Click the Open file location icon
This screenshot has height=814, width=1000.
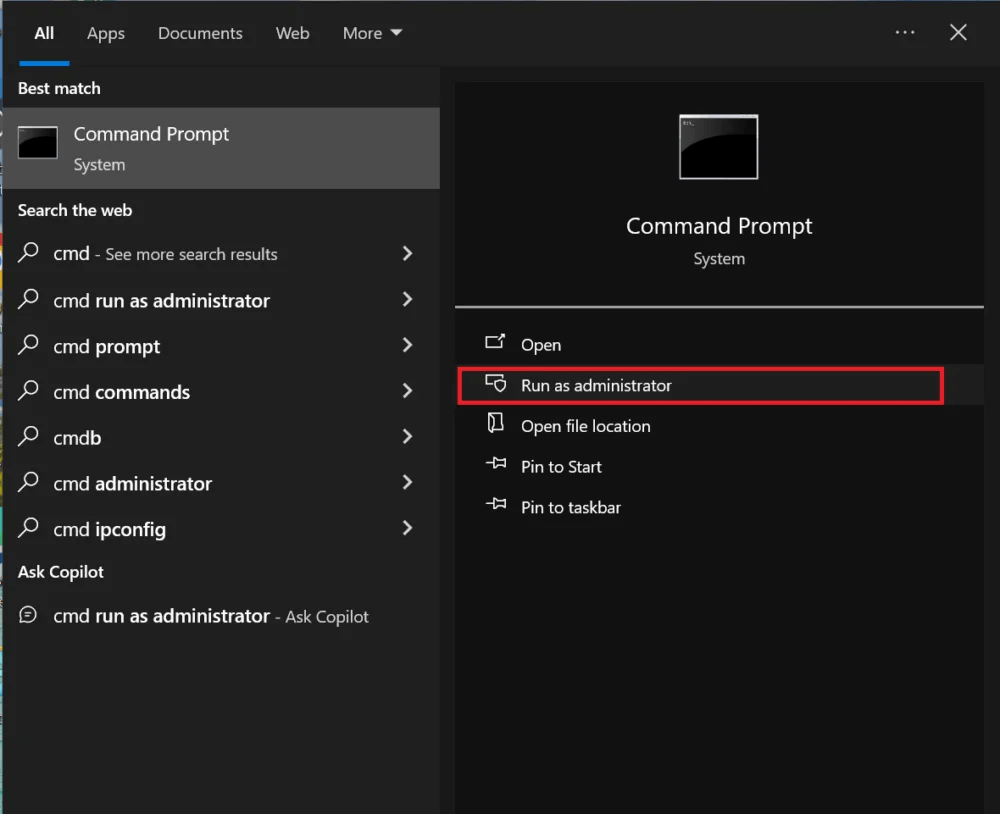tap(495, 425)
